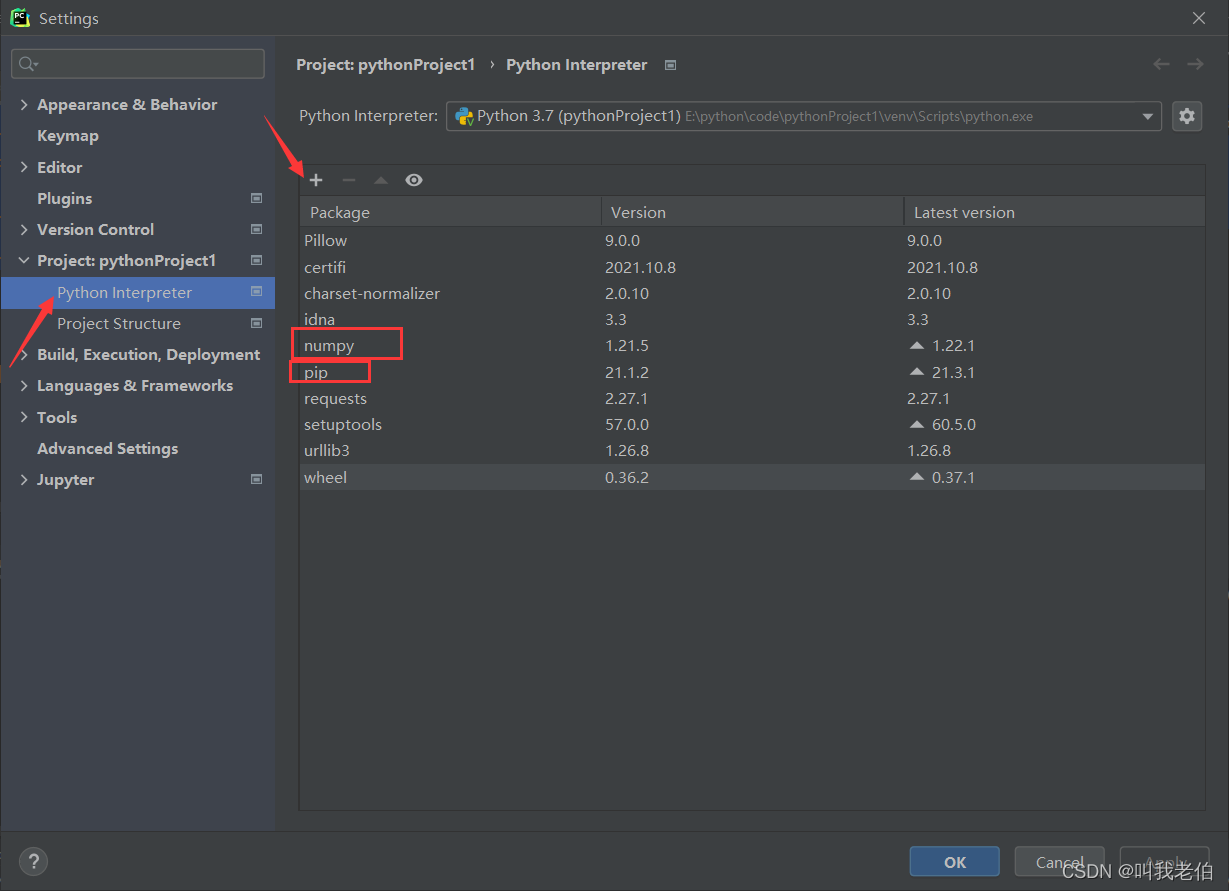The width and height of the screenshot is (1229, 891).
Task: Open the Python Interpreter dropdown
Action: pos(803,116)
